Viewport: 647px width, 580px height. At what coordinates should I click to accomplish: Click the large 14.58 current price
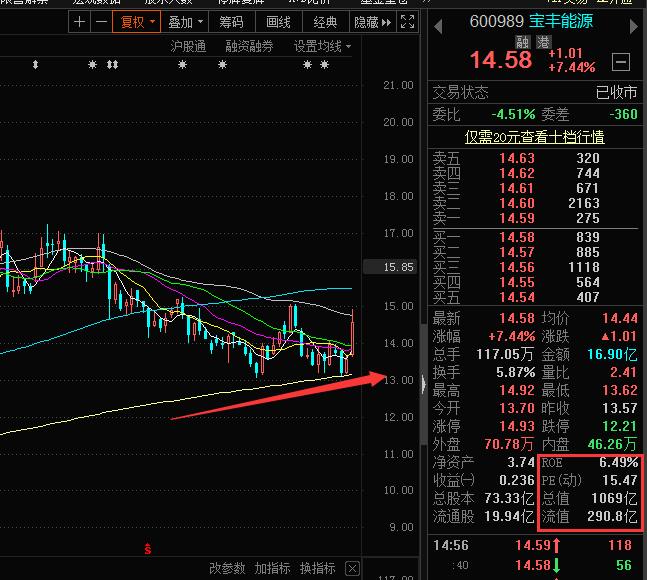[x=501, y=60]
